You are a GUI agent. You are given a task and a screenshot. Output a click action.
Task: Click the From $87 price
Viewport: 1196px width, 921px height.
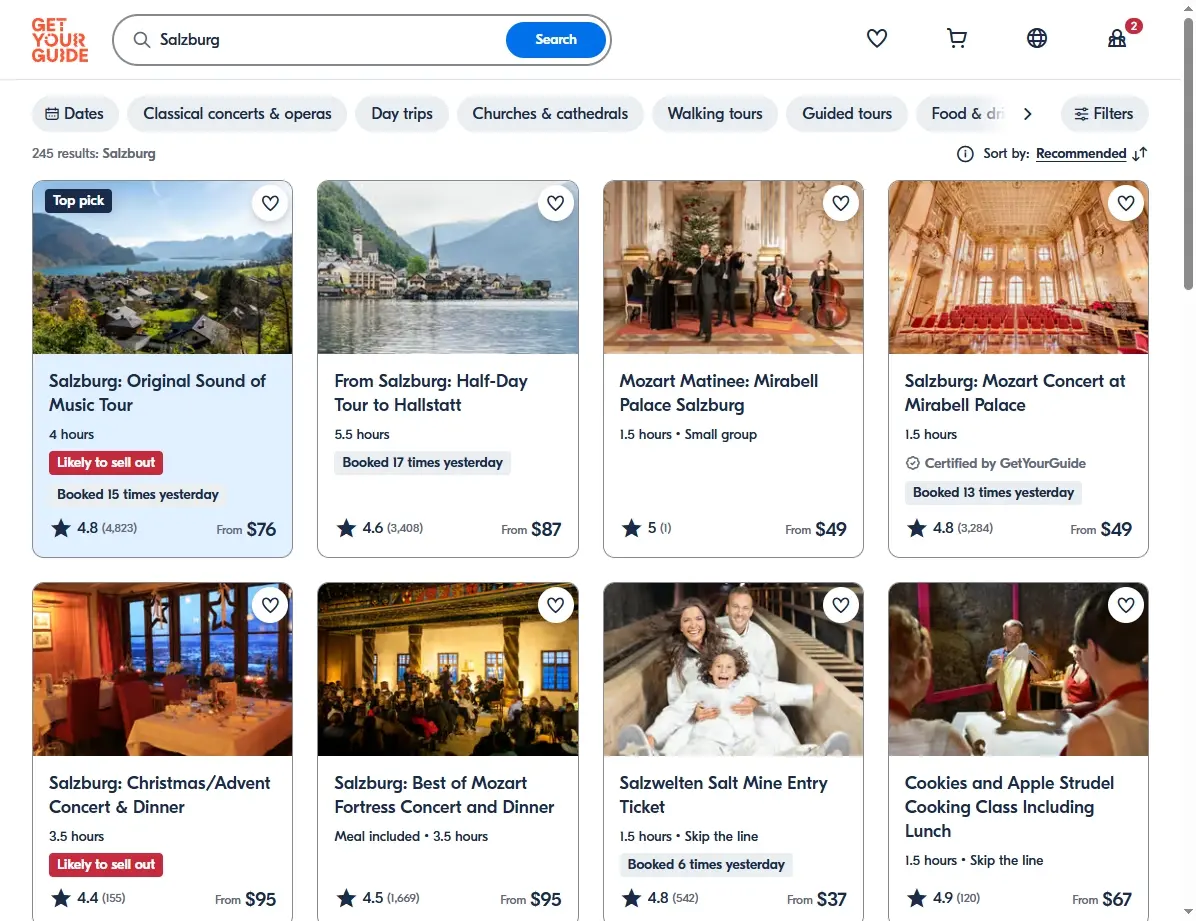coord(531,530)
